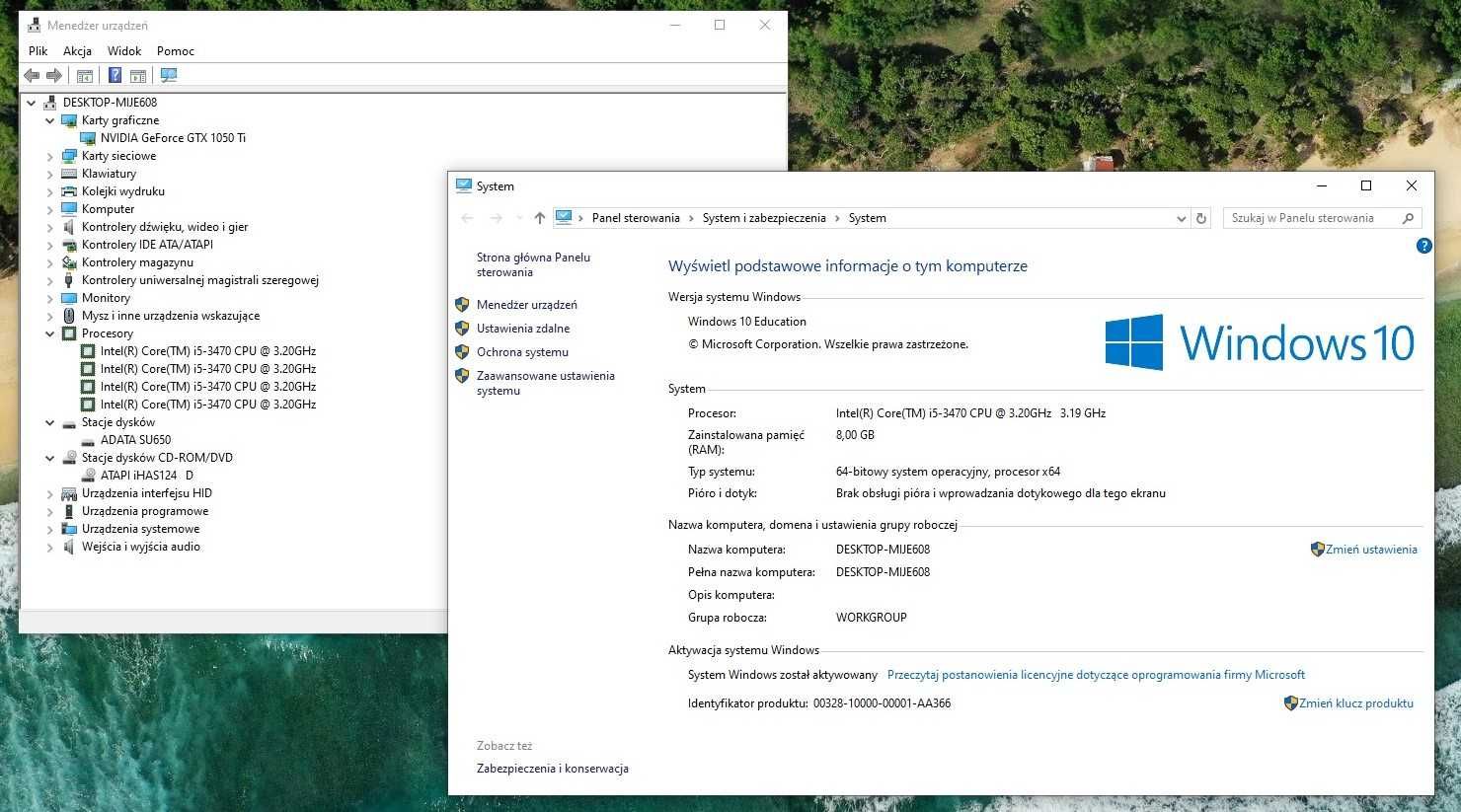Go up one level in System window
The image size is (1461, 812).
539,218
